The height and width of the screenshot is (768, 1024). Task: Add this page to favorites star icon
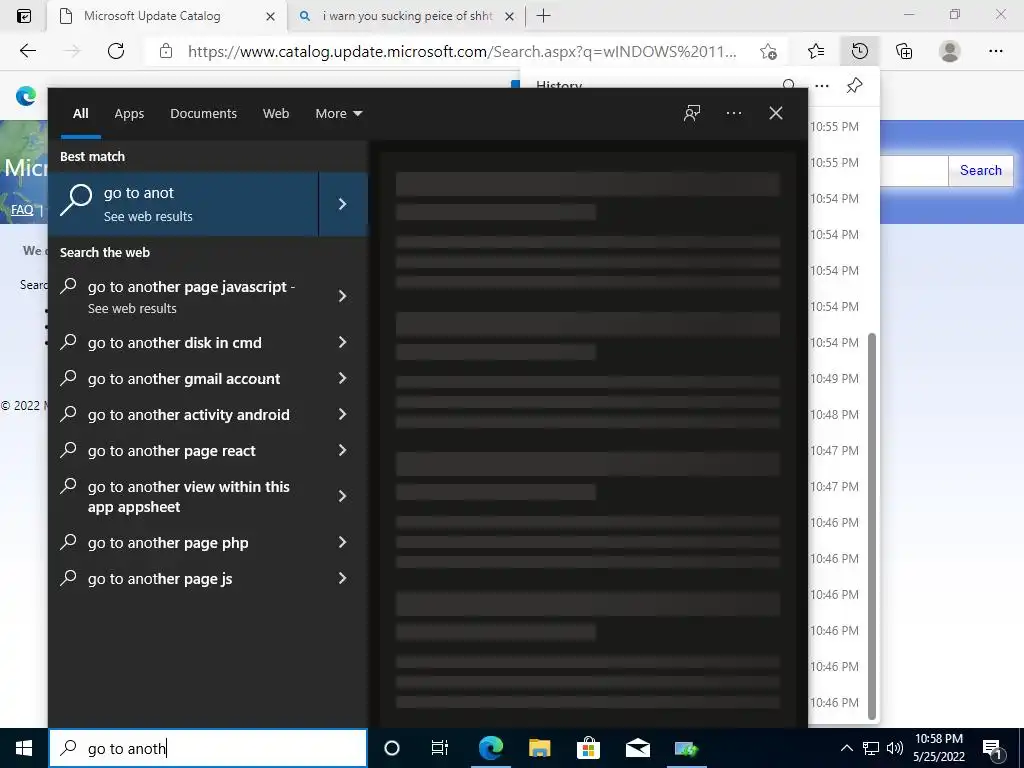coord(768,51)
